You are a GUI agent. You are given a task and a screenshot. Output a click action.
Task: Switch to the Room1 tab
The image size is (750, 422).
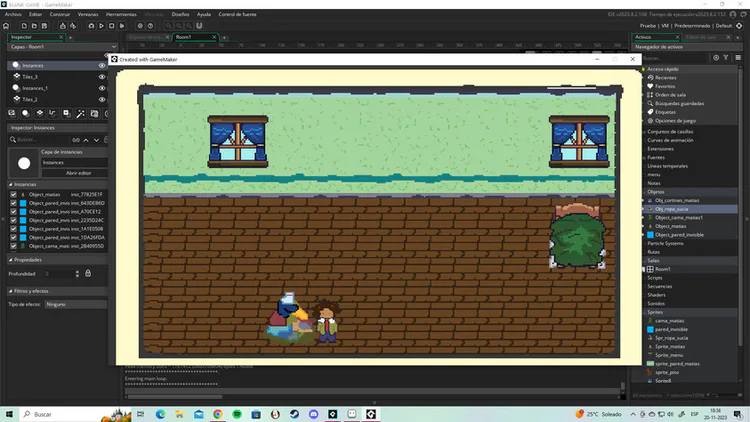[x=184, y=37]
